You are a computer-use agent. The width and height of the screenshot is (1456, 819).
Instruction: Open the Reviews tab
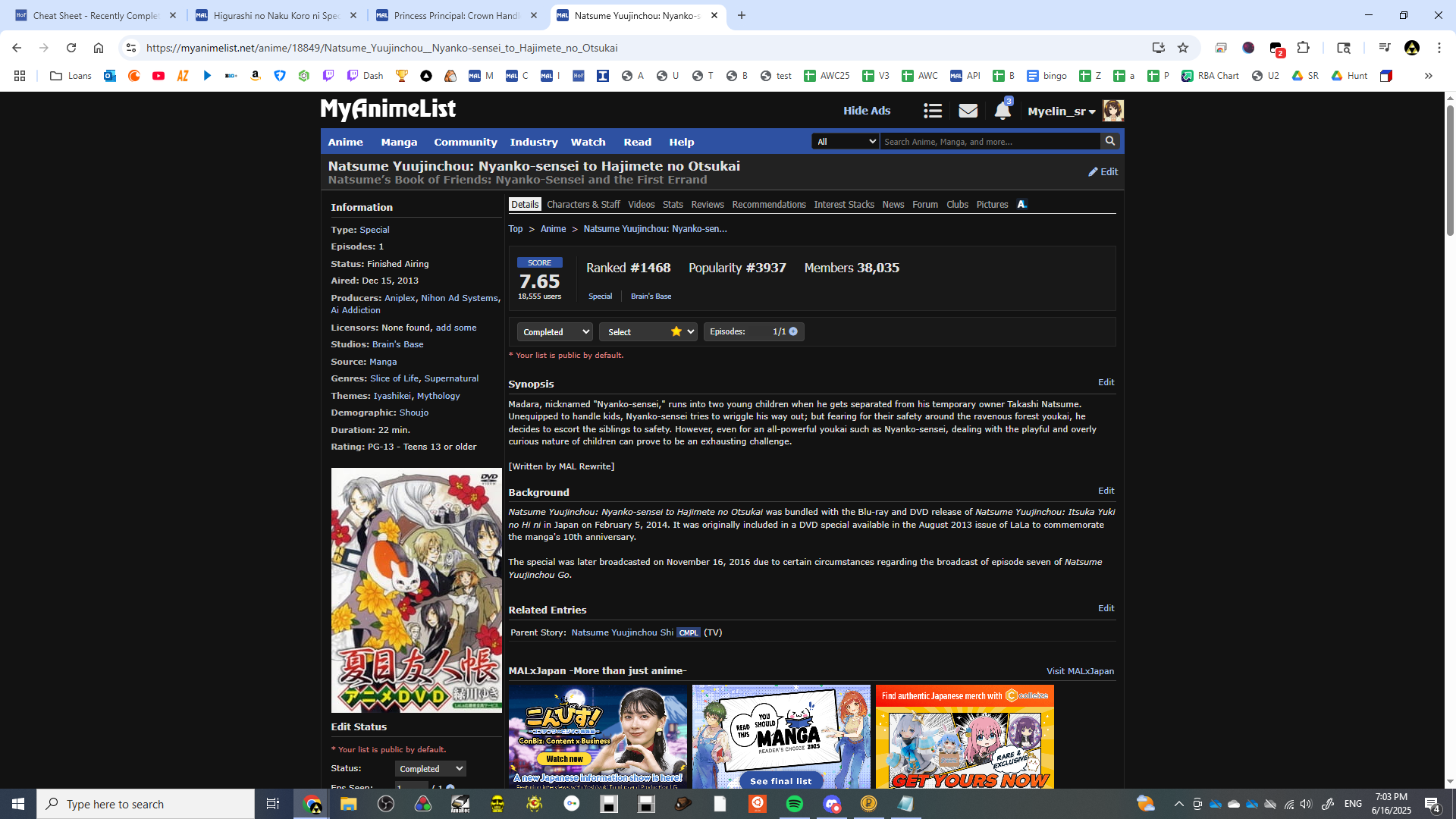coord(707,205)
